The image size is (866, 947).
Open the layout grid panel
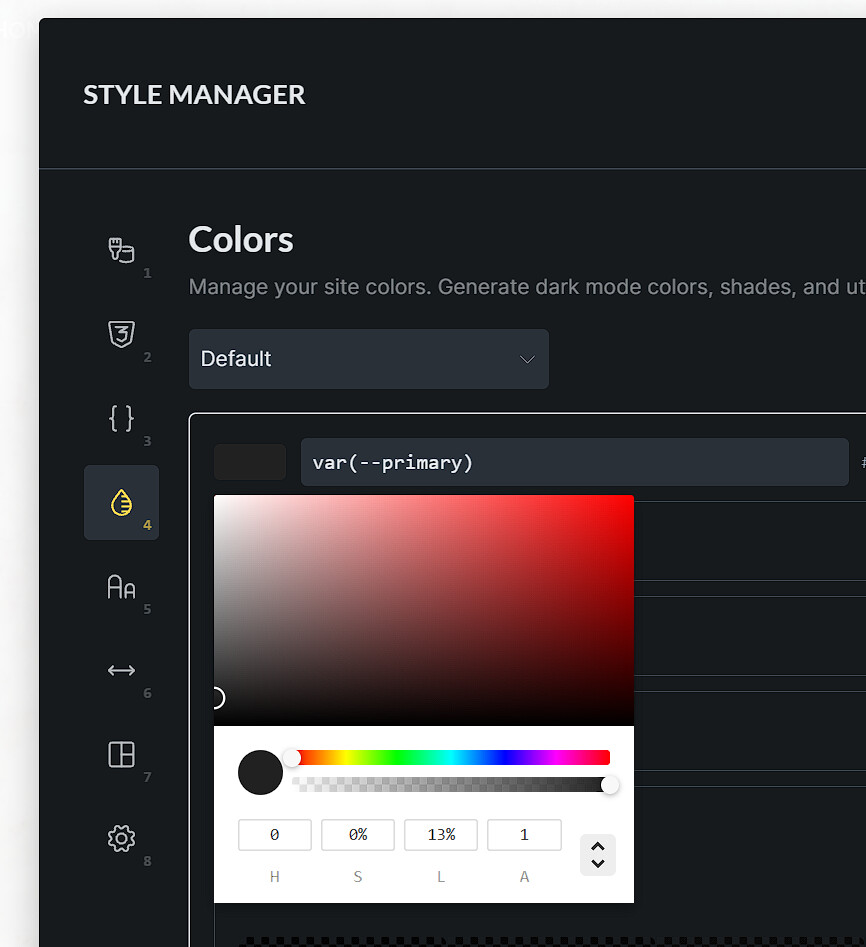[121, 754]
